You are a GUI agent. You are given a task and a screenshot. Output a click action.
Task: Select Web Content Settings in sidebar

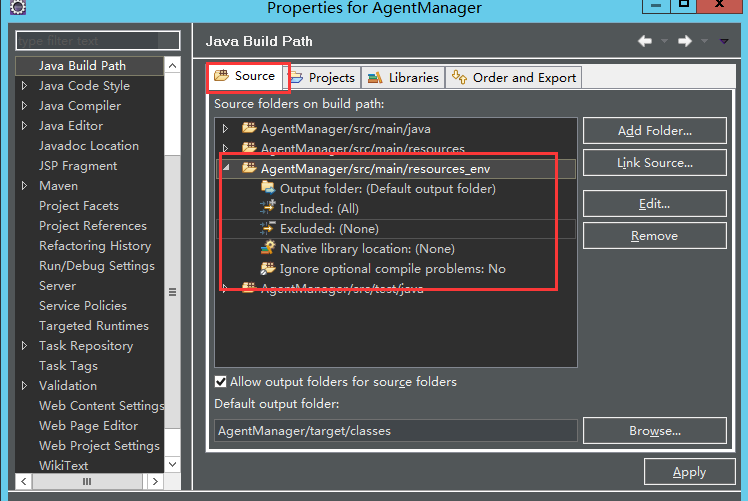point(101,406)
